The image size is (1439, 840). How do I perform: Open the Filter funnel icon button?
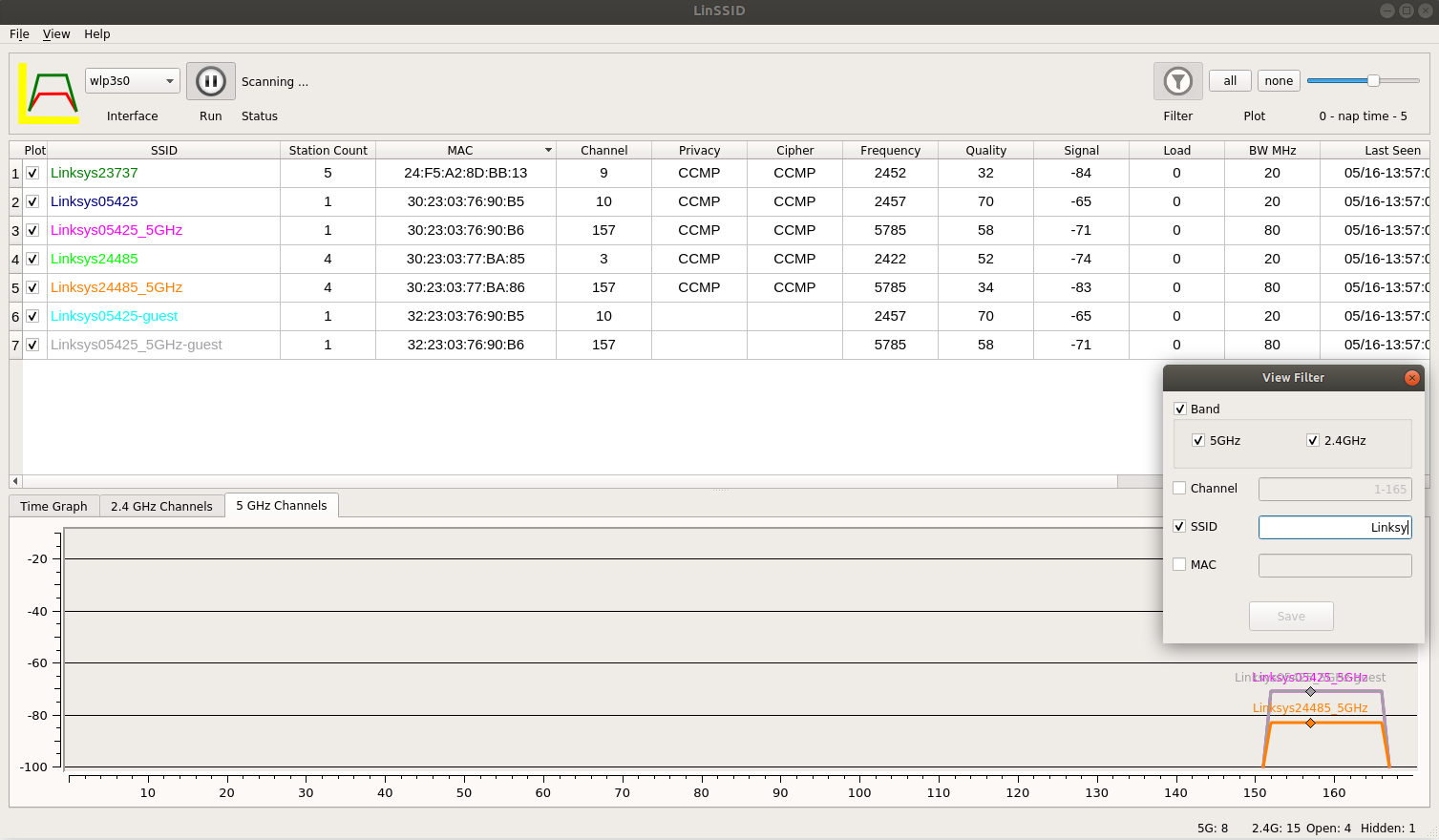pyautogui.click(x=1177, y=81)
